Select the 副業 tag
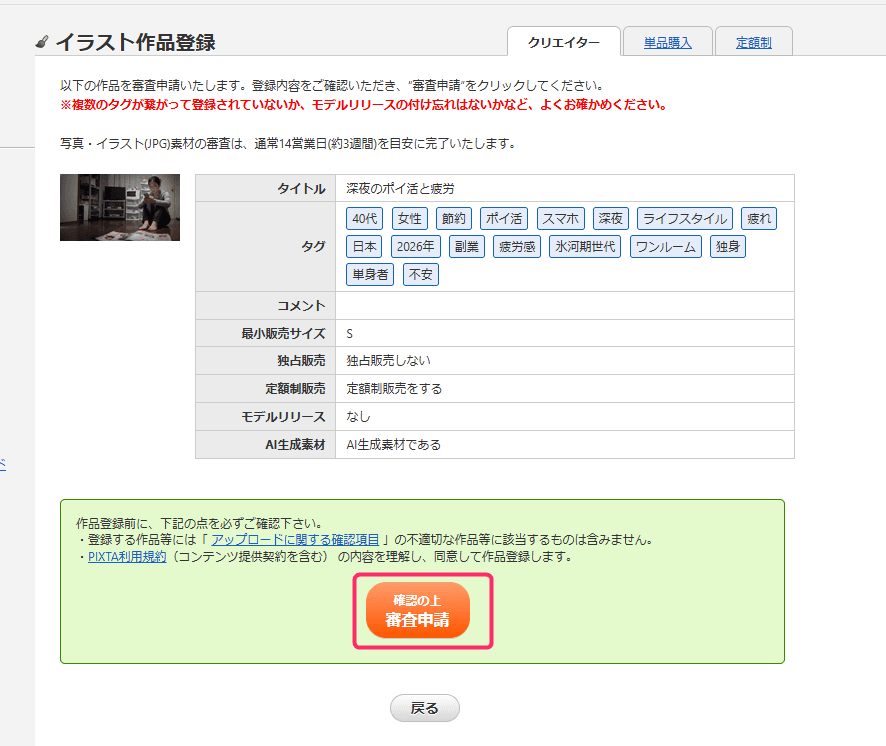 (x=466, y=245)
